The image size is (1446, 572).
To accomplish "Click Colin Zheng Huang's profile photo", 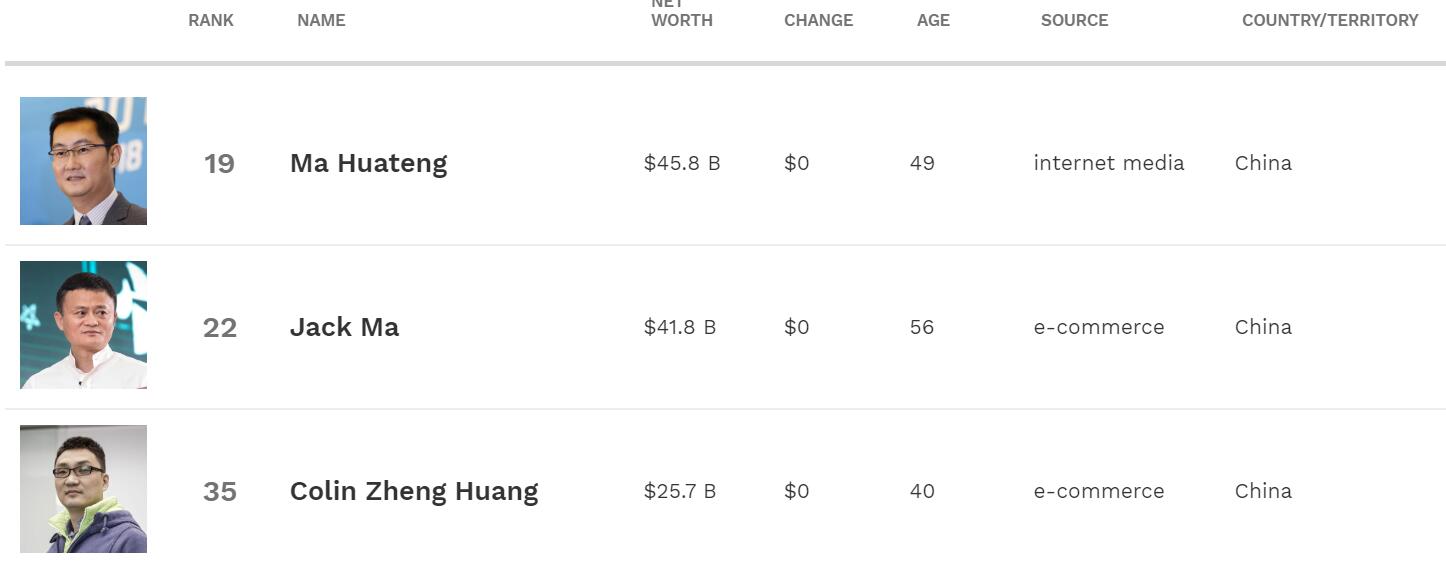I will tap(83, 489).
